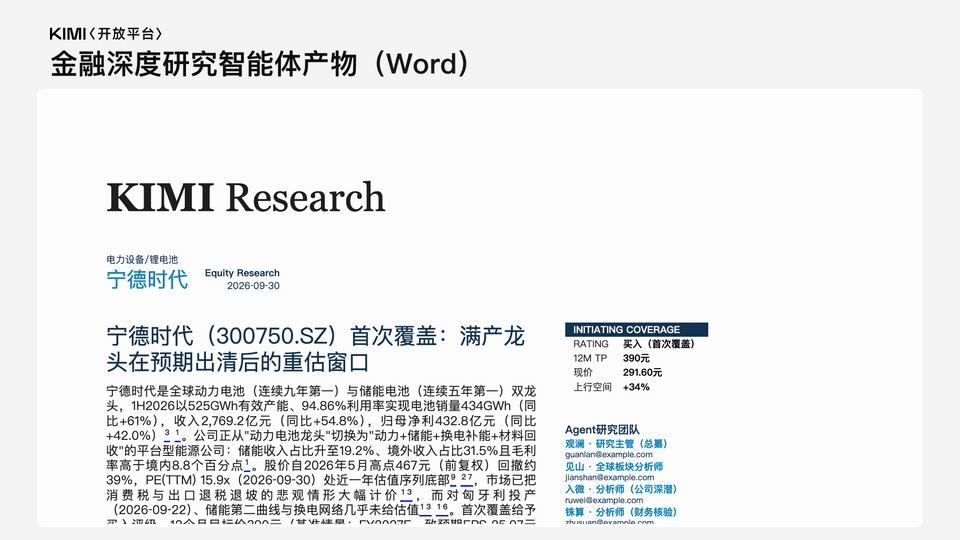
Task: Click email ruwei@example.com
Action: coord(604,500)
